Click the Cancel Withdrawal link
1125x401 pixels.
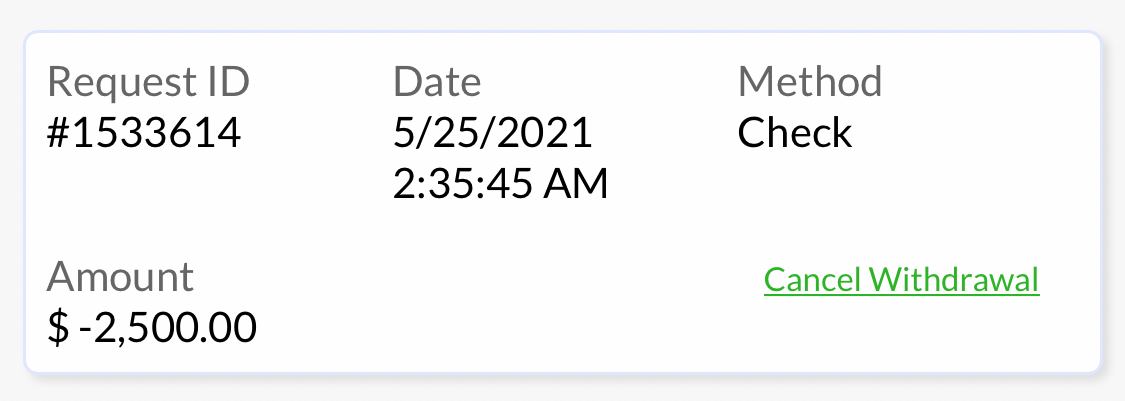pyautogui.click(x=901, y=280)
